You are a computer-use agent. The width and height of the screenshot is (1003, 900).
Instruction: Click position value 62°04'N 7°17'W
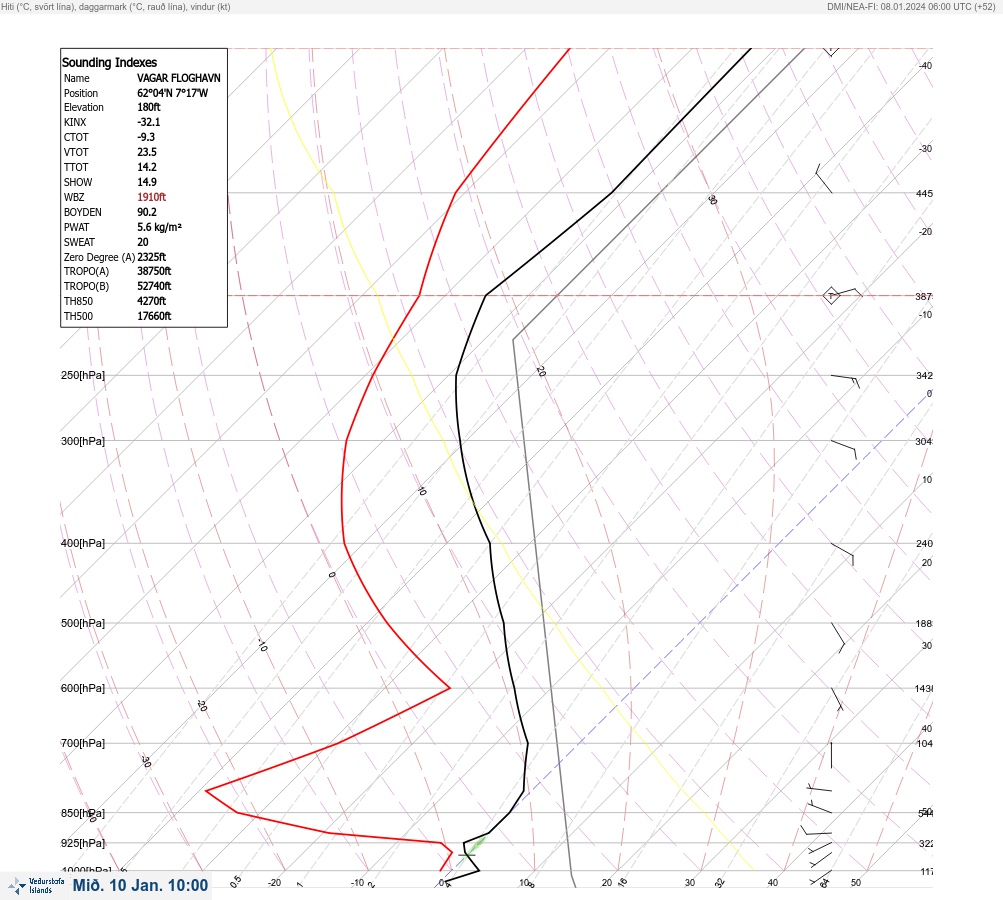(173, 93)
